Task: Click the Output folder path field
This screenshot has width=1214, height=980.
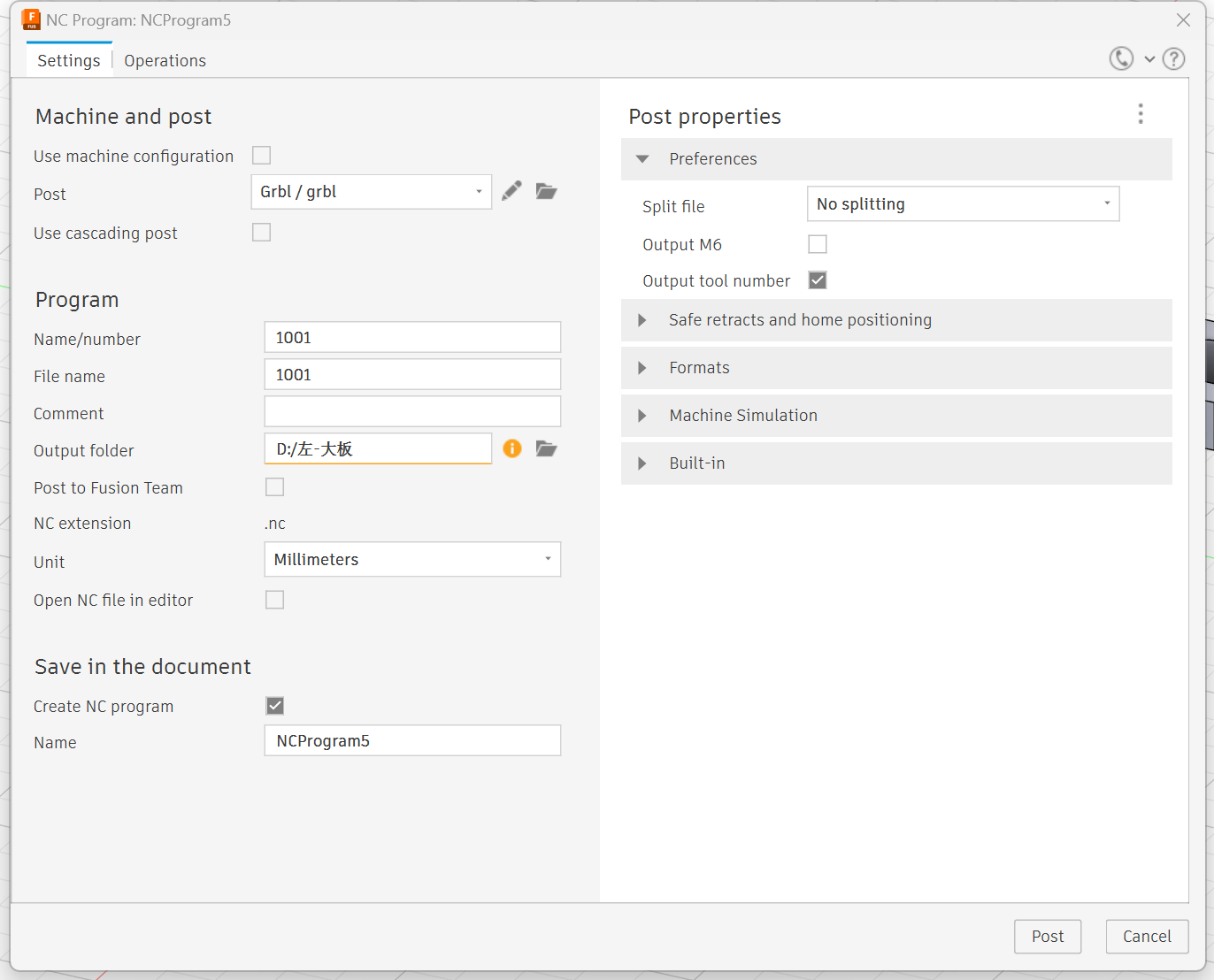Action: 378,449
